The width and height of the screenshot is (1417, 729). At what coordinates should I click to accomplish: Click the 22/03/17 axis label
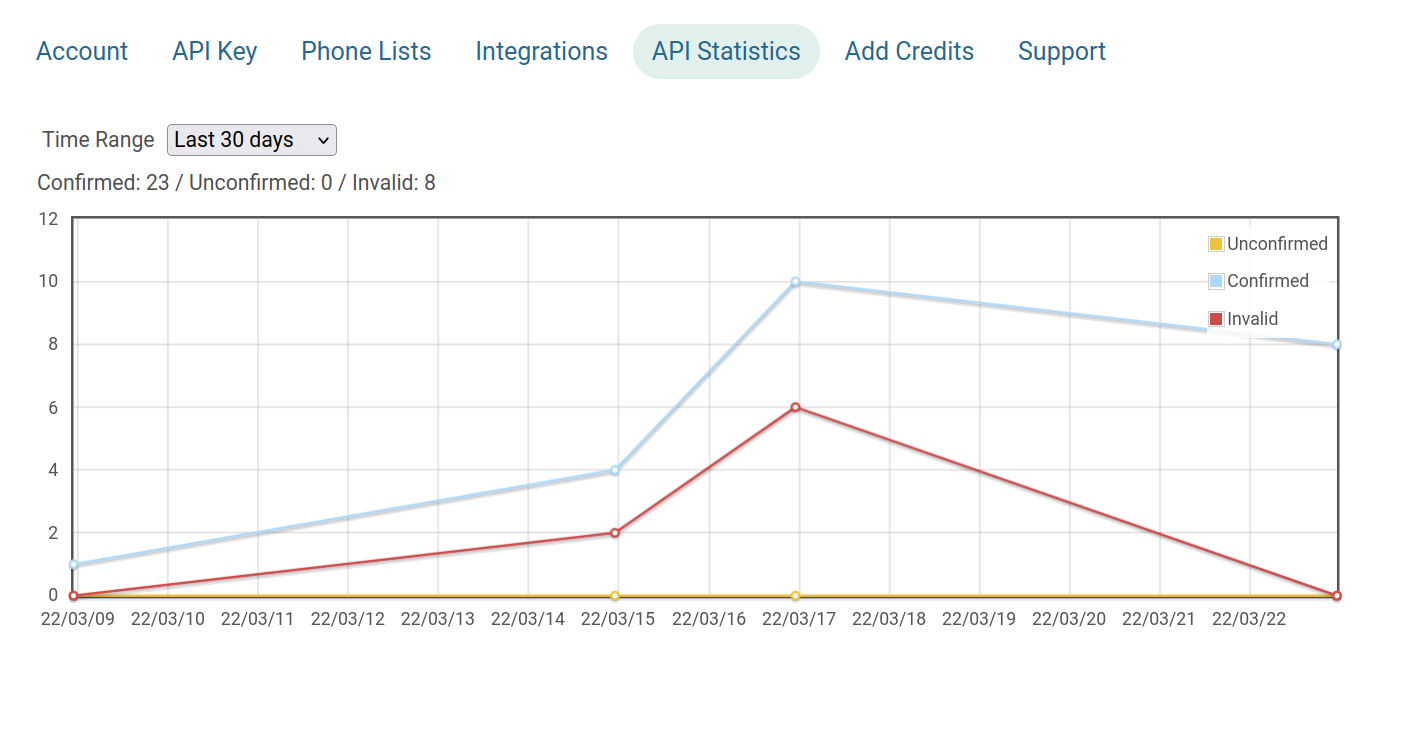pyautogui.click(x=799, y=619)
